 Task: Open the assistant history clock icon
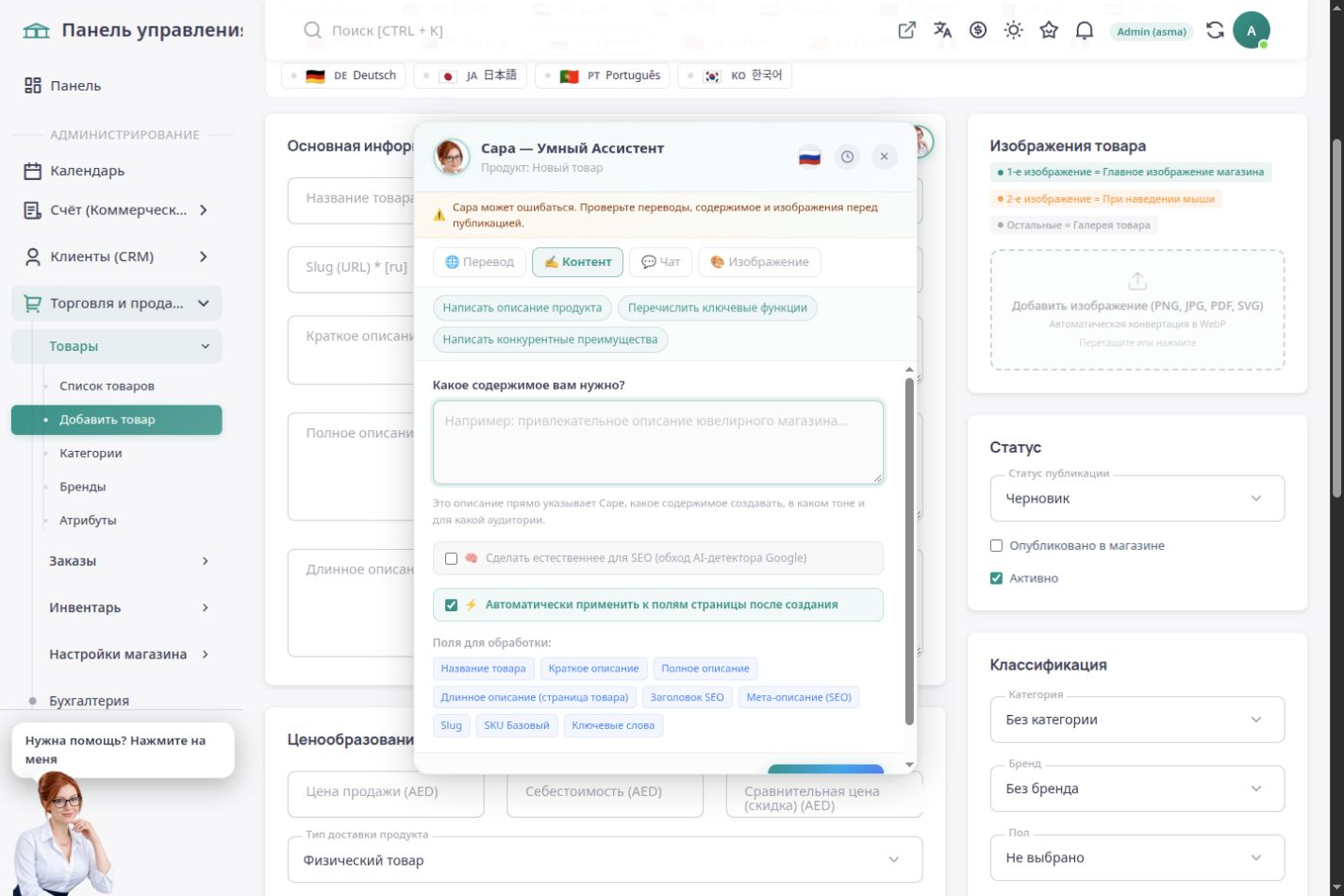coord(847,157)
